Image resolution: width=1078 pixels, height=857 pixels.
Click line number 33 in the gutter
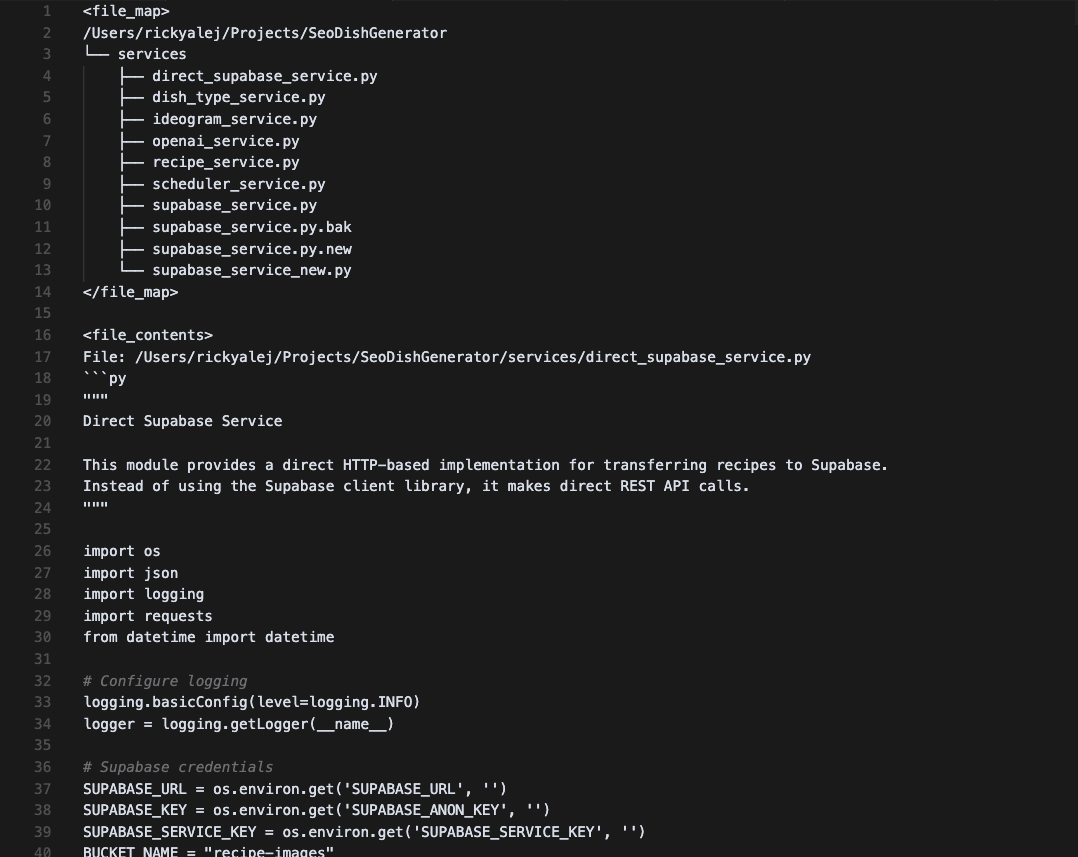[x=42, y=702]
